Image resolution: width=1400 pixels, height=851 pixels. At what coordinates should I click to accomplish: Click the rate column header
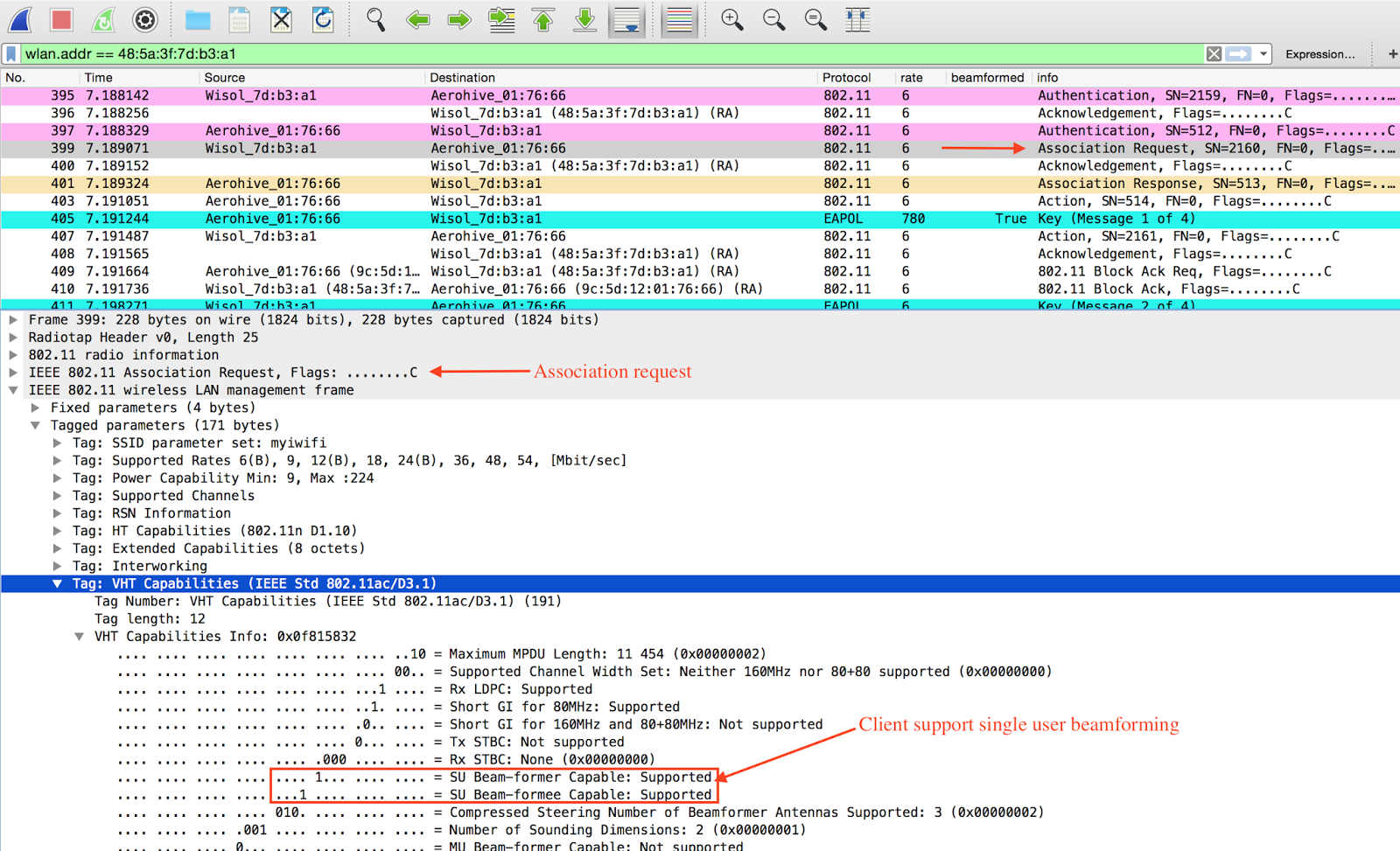(920, 78)
